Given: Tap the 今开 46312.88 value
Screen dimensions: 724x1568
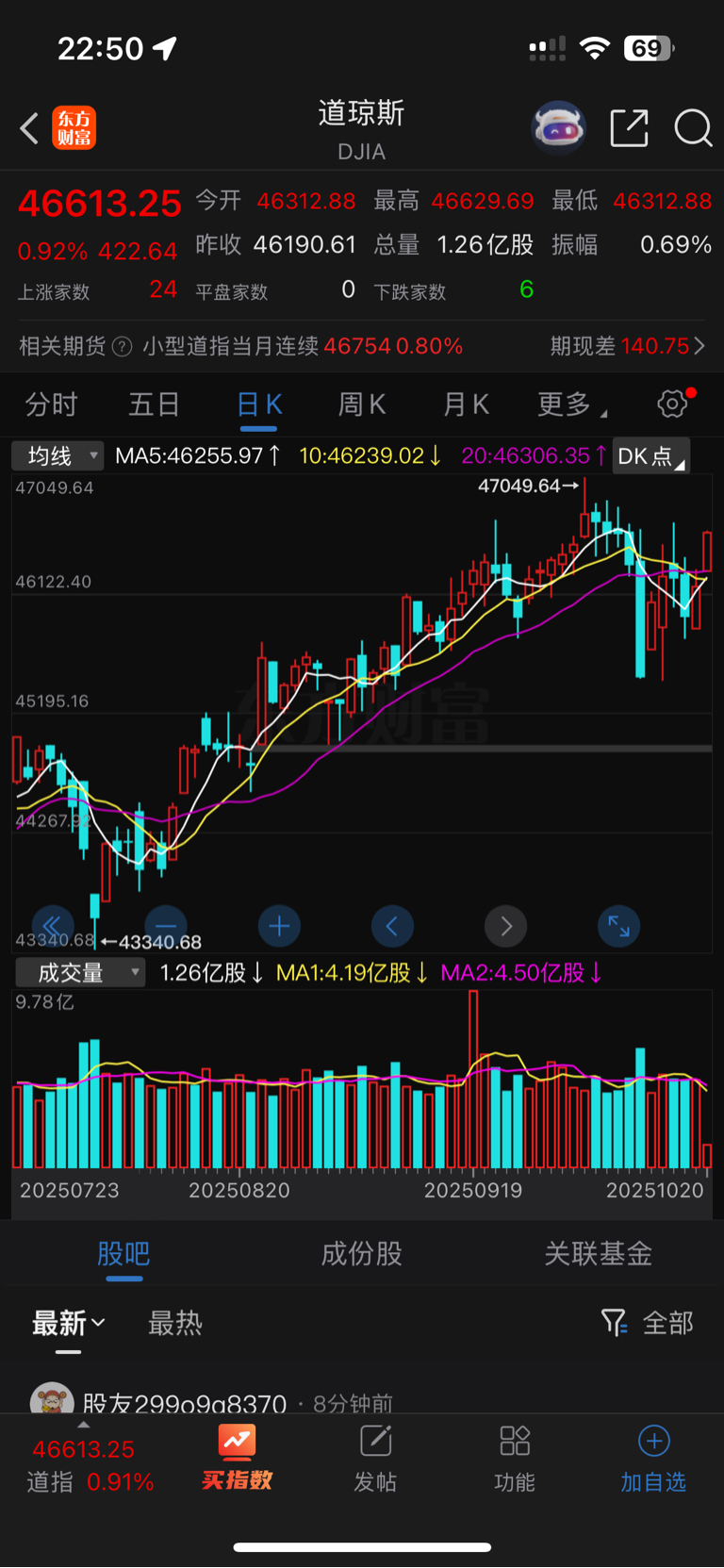Looking at the screenshot, I should tap(306, 201).
